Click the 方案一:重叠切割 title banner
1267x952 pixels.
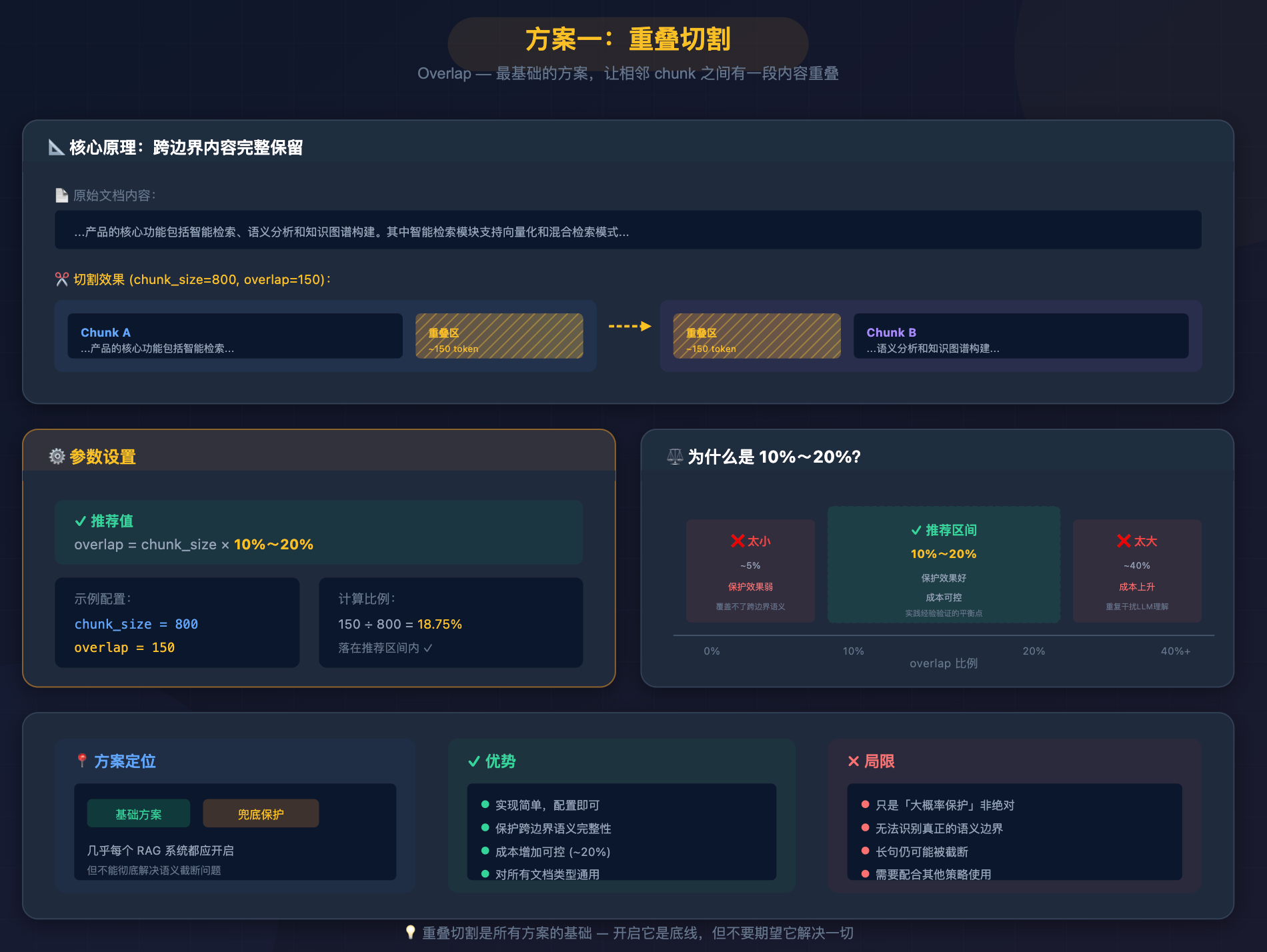pos(627,40)
